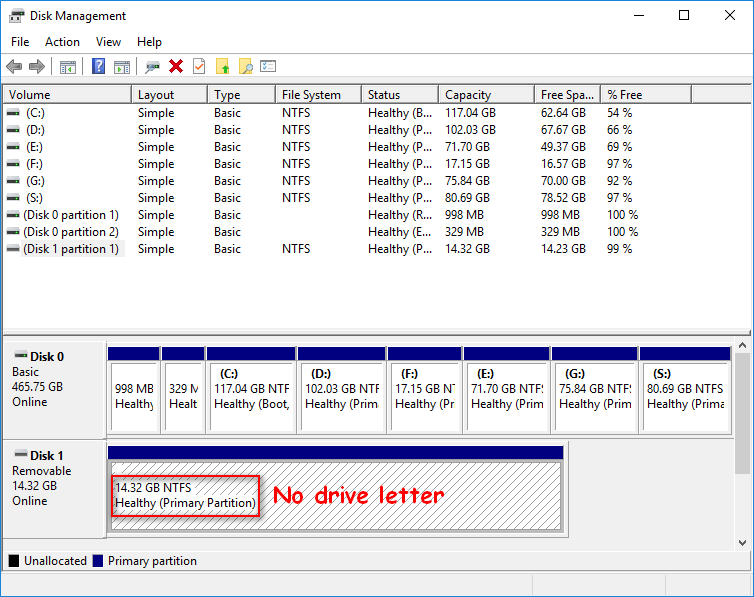Screen dimensions: 754x597
Task: Select the (D:) 102.03 GB partition block
Action: point(341,396)
